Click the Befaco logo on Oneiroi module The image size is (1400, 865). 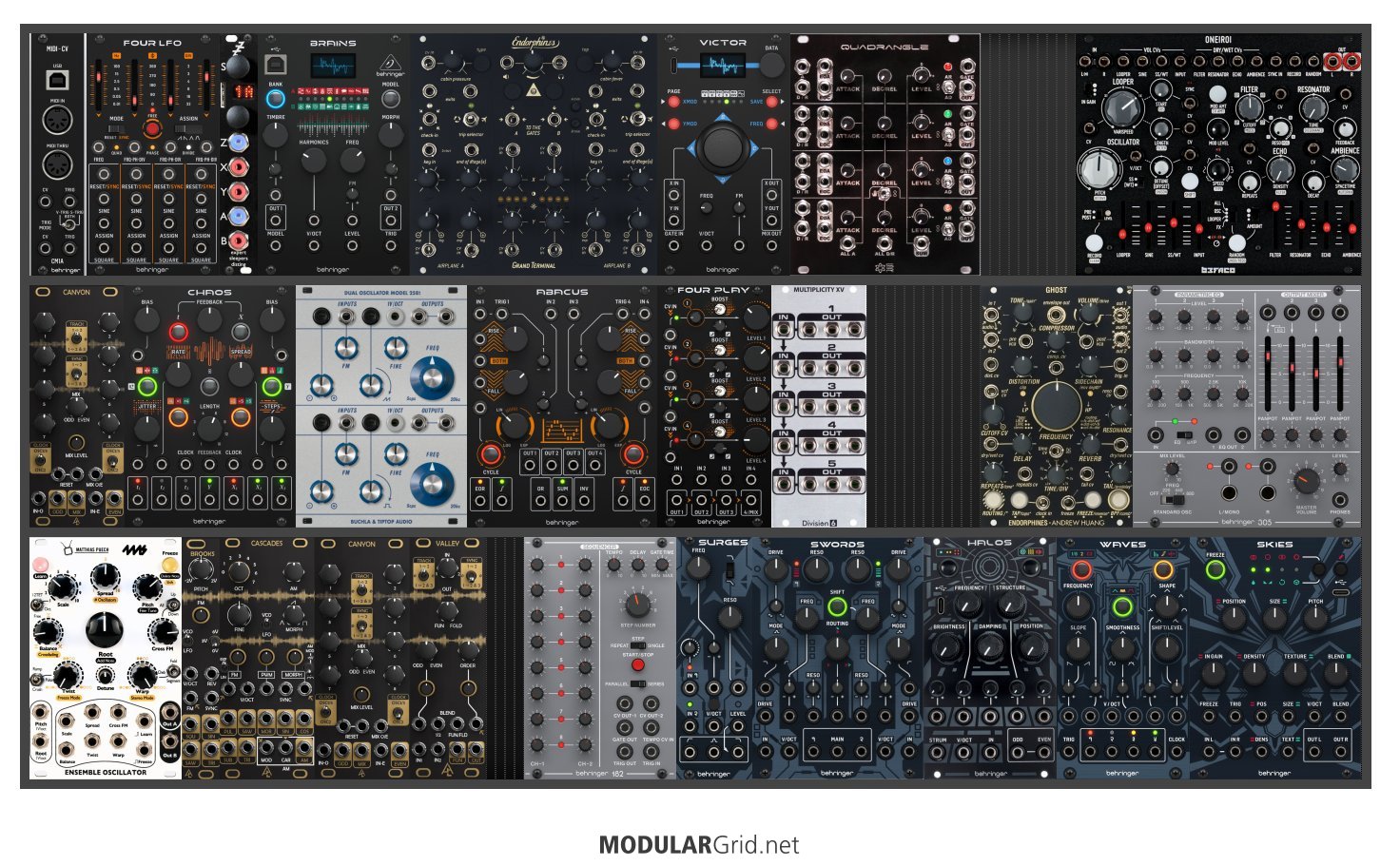1217,270
